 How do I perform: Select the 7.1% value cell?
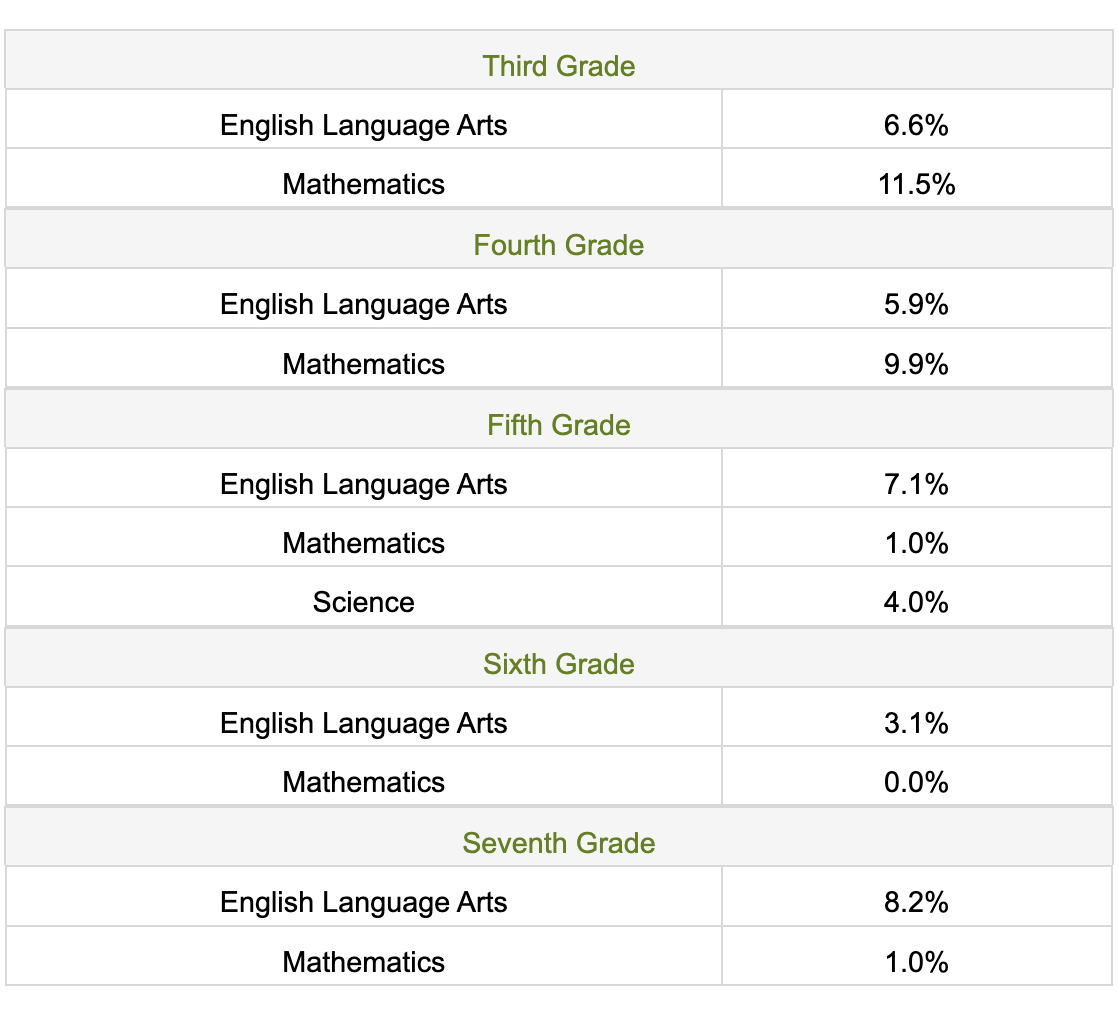(x=915, y=484)
